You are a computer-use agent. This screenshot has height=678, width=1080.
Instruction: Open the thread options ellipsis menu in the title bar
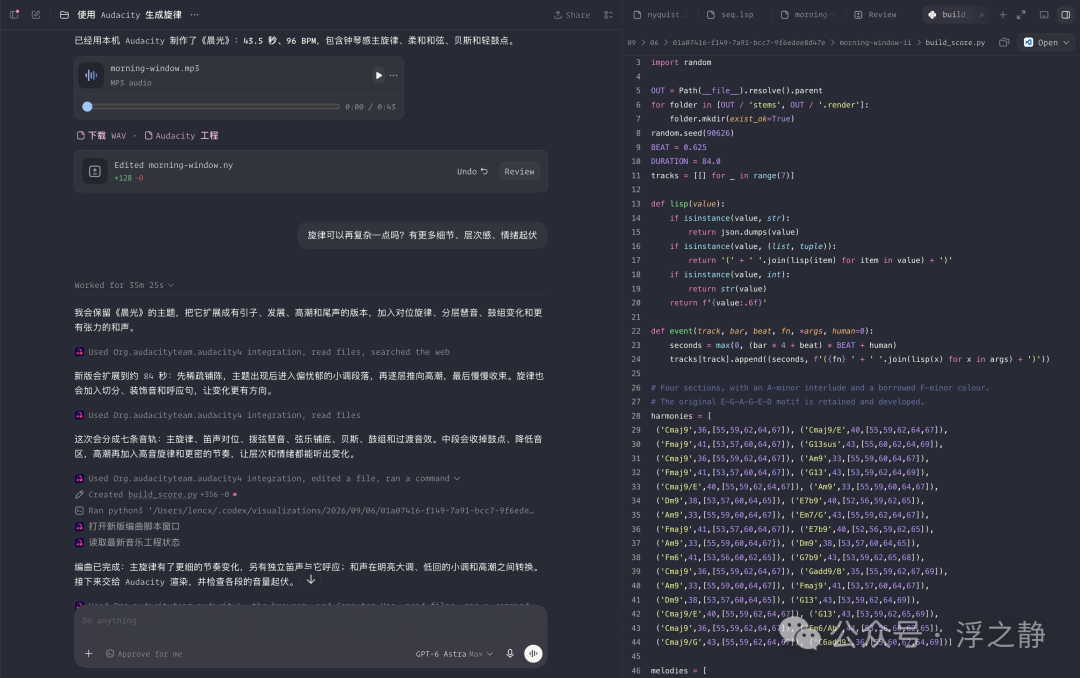pos(195,14)
